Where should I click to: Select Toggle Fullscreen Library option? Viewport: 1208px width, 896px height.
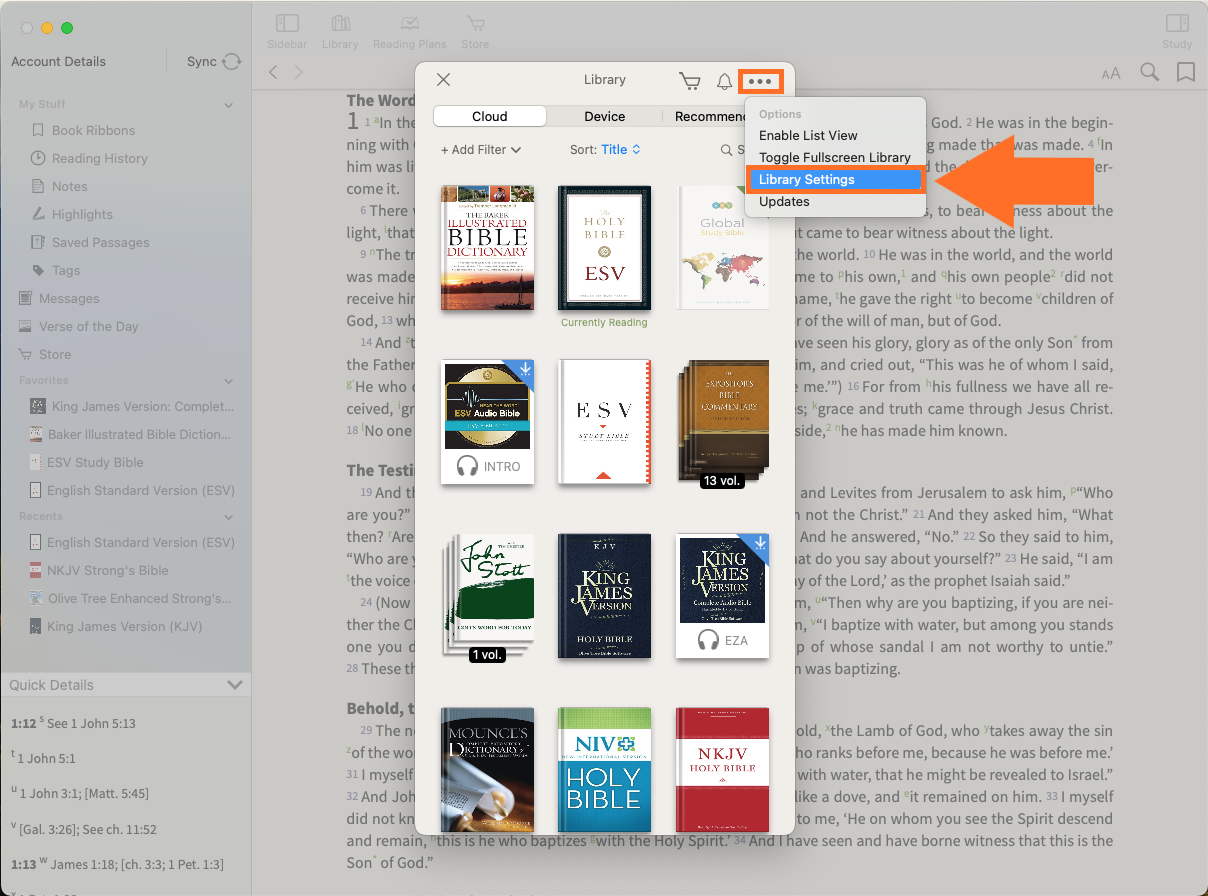point(834,157)
